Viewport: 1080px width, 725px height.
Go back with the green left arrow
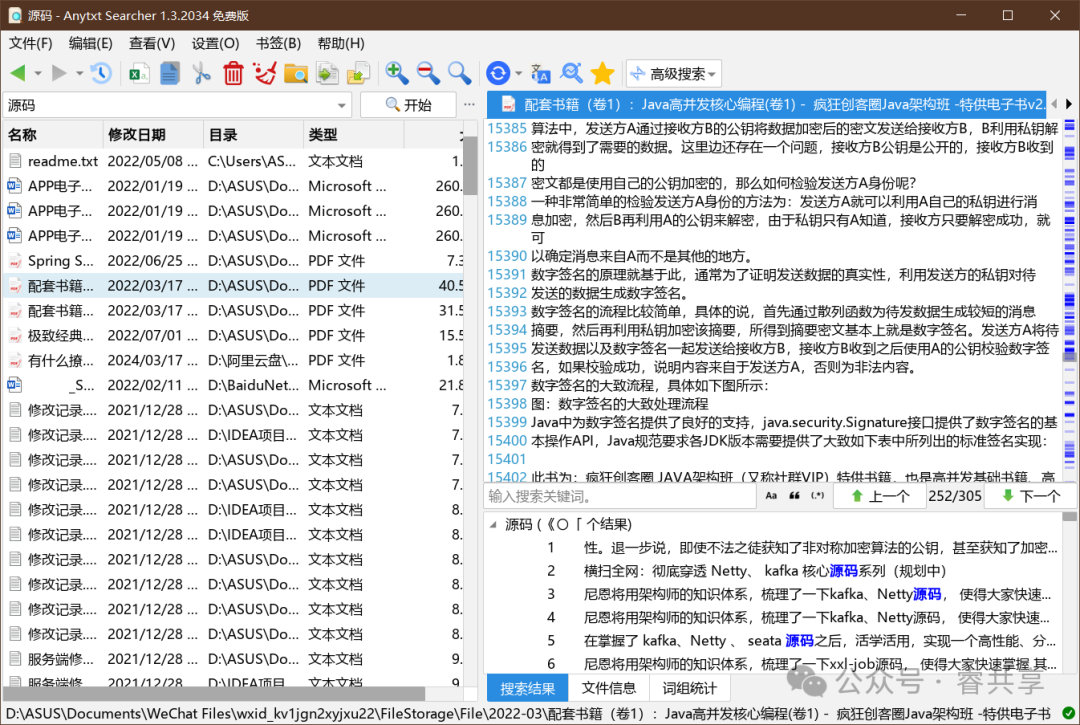18,73
